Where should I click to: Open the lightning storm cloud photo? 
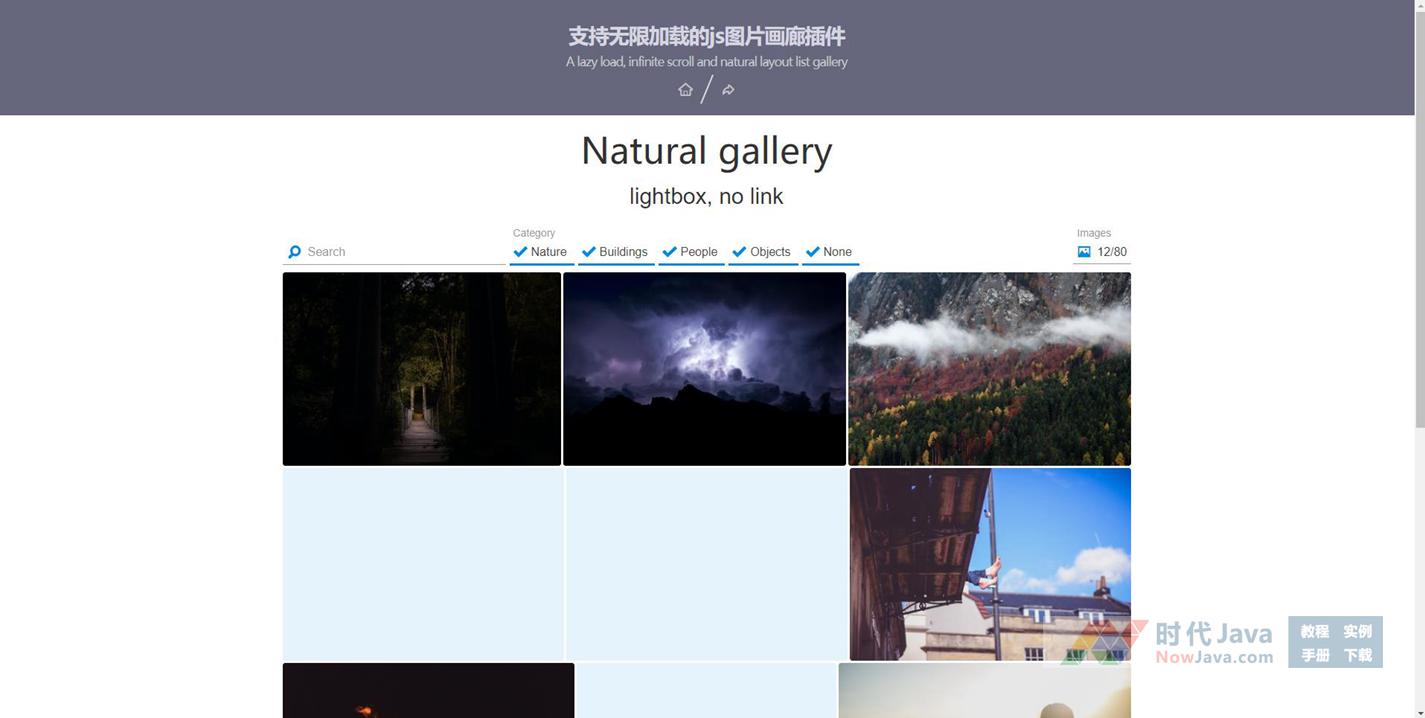(x=704, y=368)
